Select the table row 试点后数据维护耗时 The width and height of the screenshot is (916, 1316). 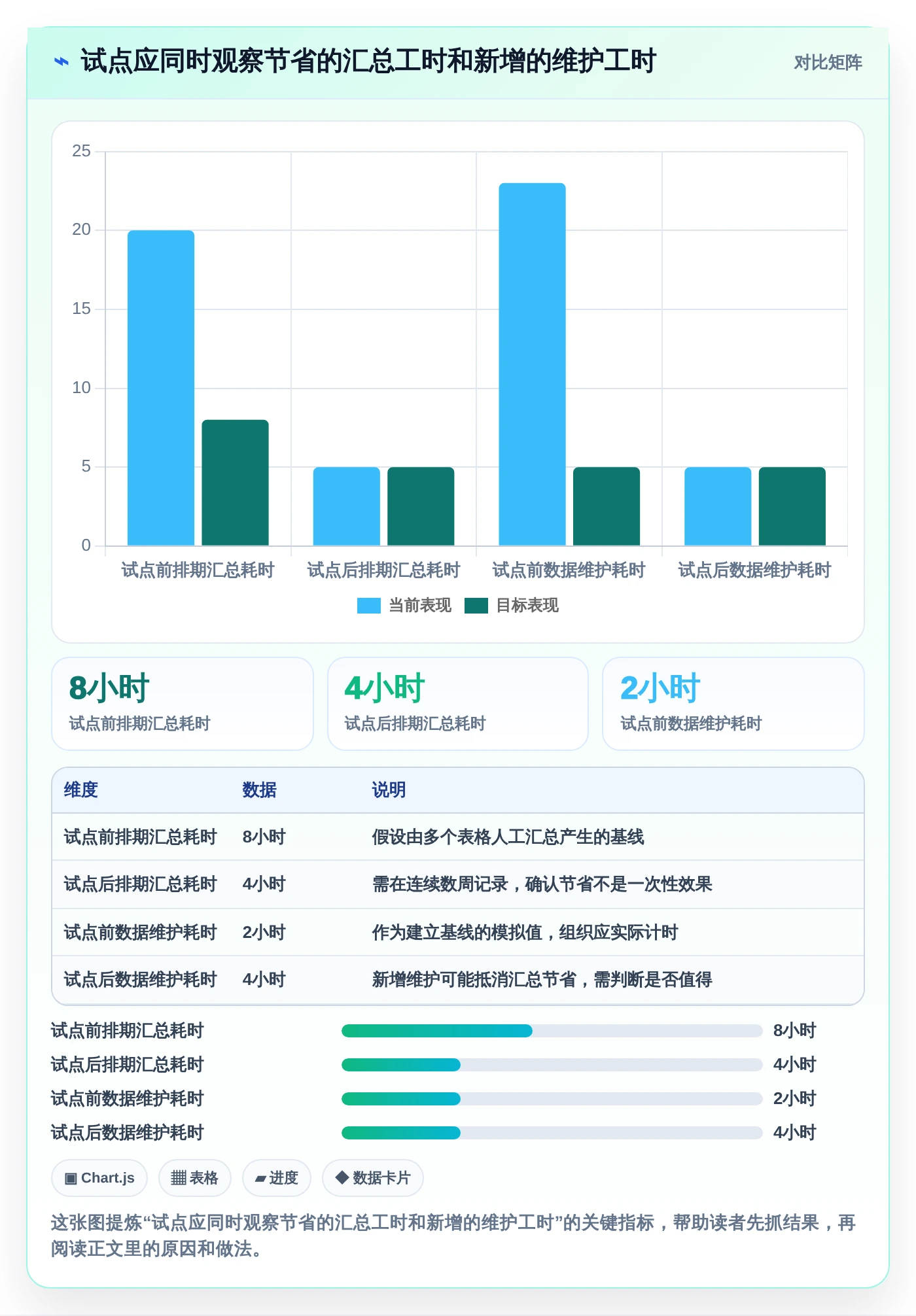[458, 980]
